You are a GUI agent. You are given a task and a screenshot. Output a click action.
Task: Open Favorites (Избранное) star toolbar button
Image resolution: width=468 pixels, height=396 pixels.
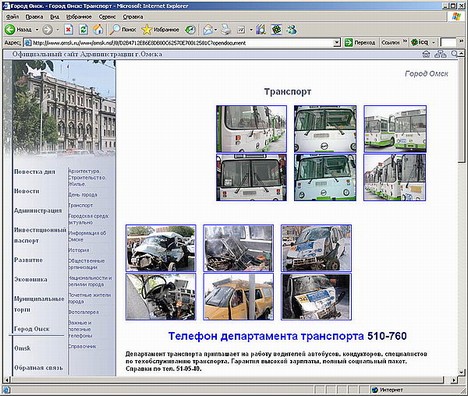[160, 30]
